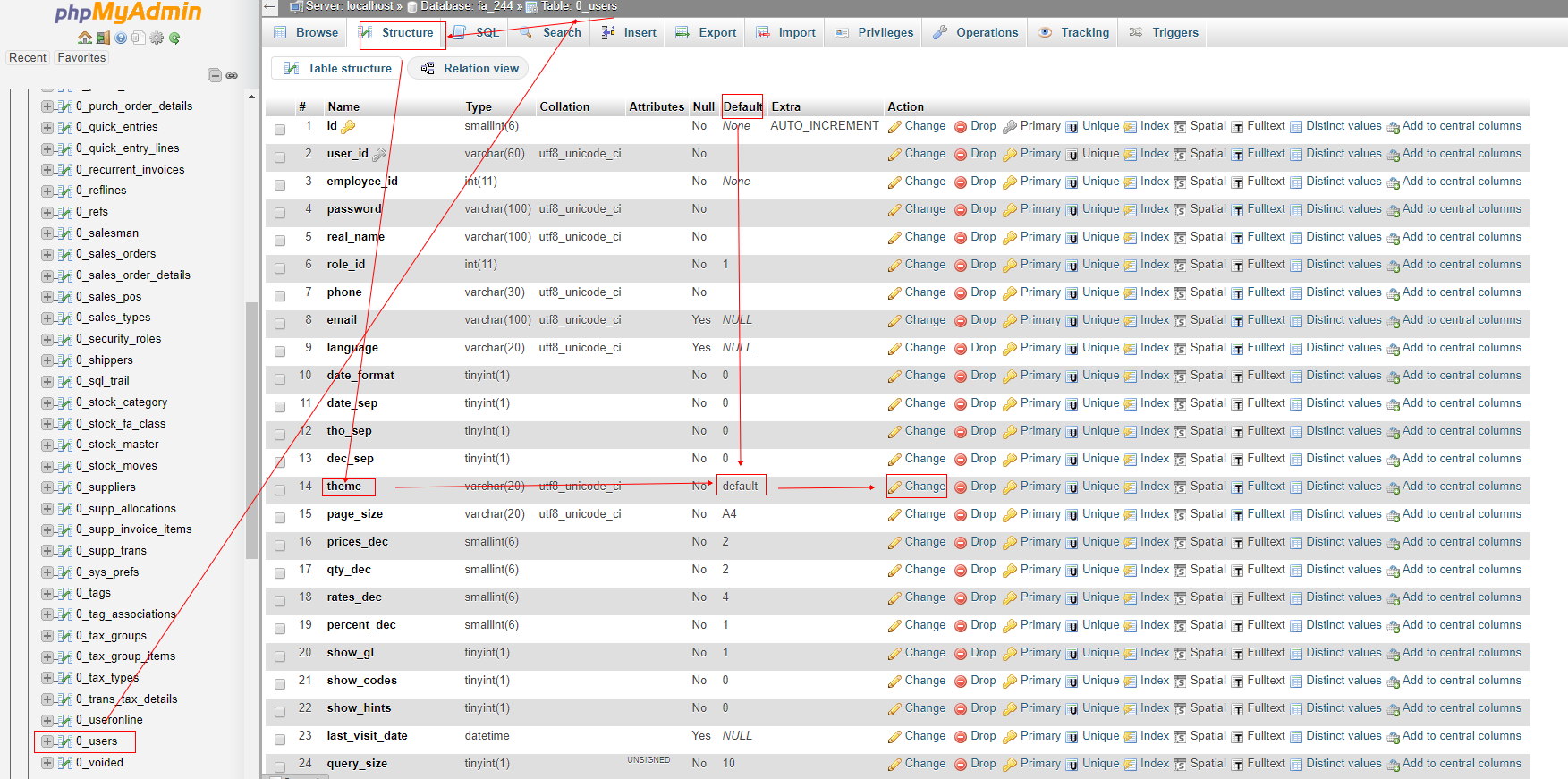Click the navigation tree vertical scrollbar

tap(251, 429)
